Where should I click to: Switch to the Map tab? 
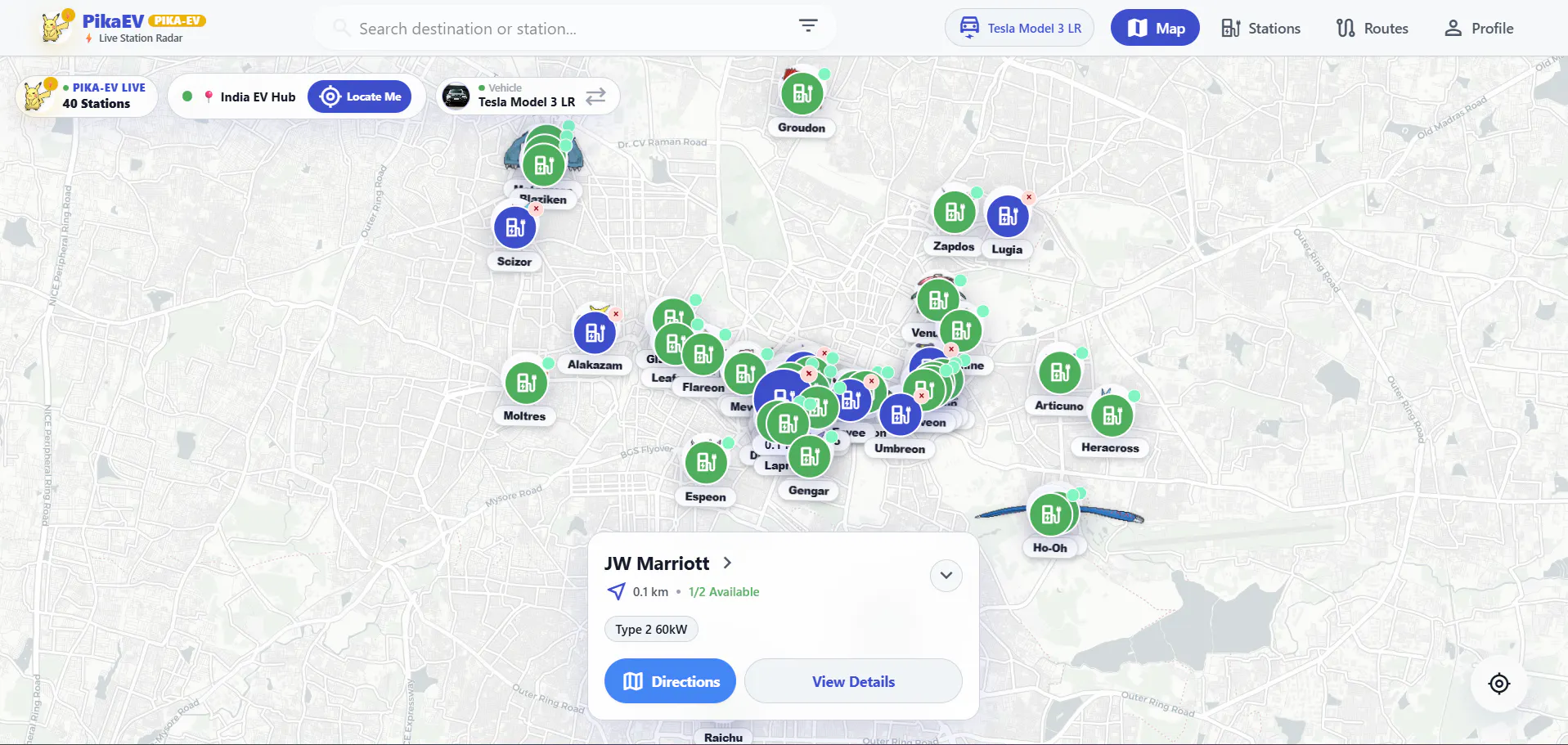click(x=1155, y=28)
